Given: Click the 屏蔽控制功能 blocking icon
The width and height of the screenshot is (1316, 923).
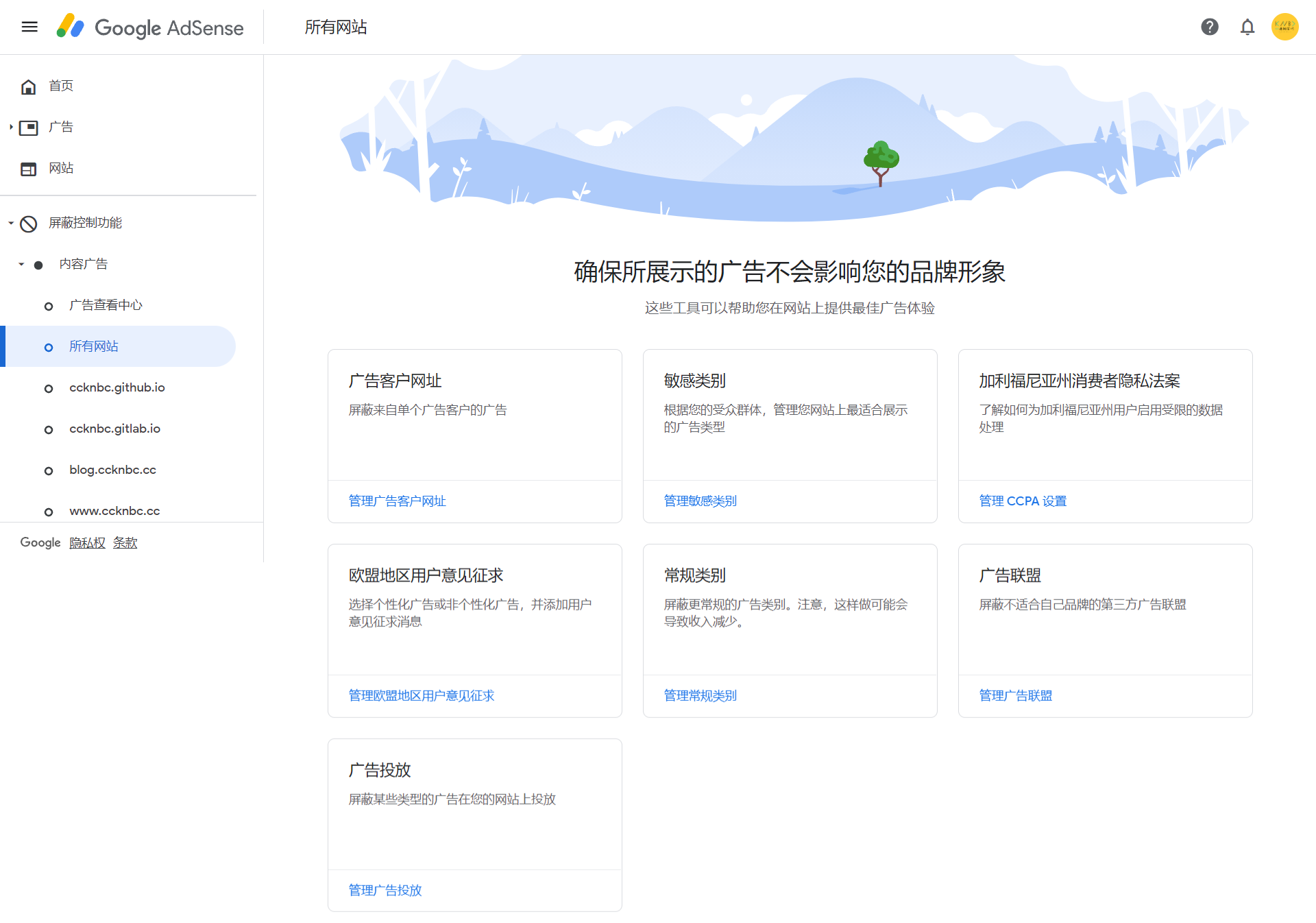Looking at the screenshot, I should [28, 223].
